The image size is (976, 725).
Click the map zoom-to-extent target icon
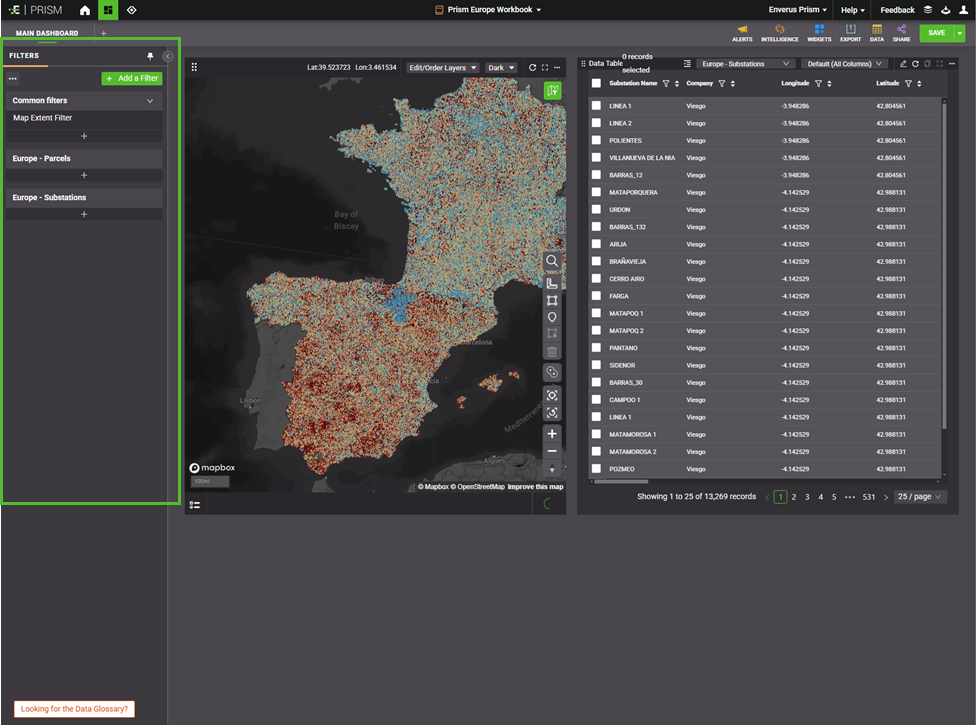[551, 395]
